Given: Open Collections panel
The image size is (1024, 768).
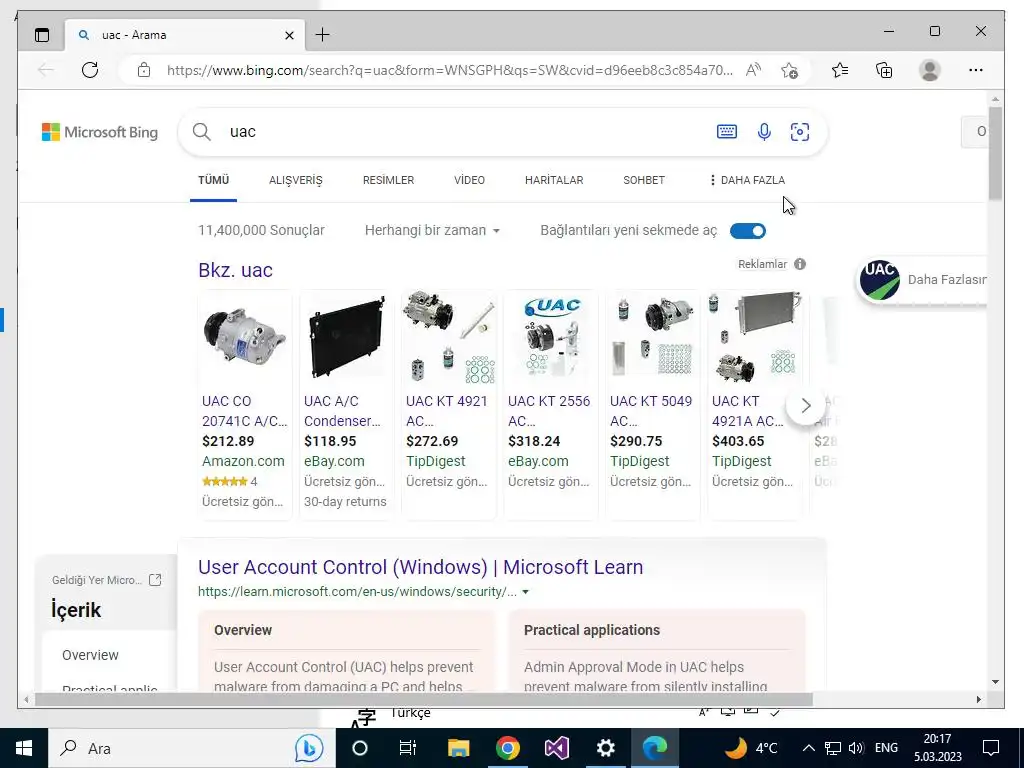Looking at the screenshot, I should coord(884,70).
